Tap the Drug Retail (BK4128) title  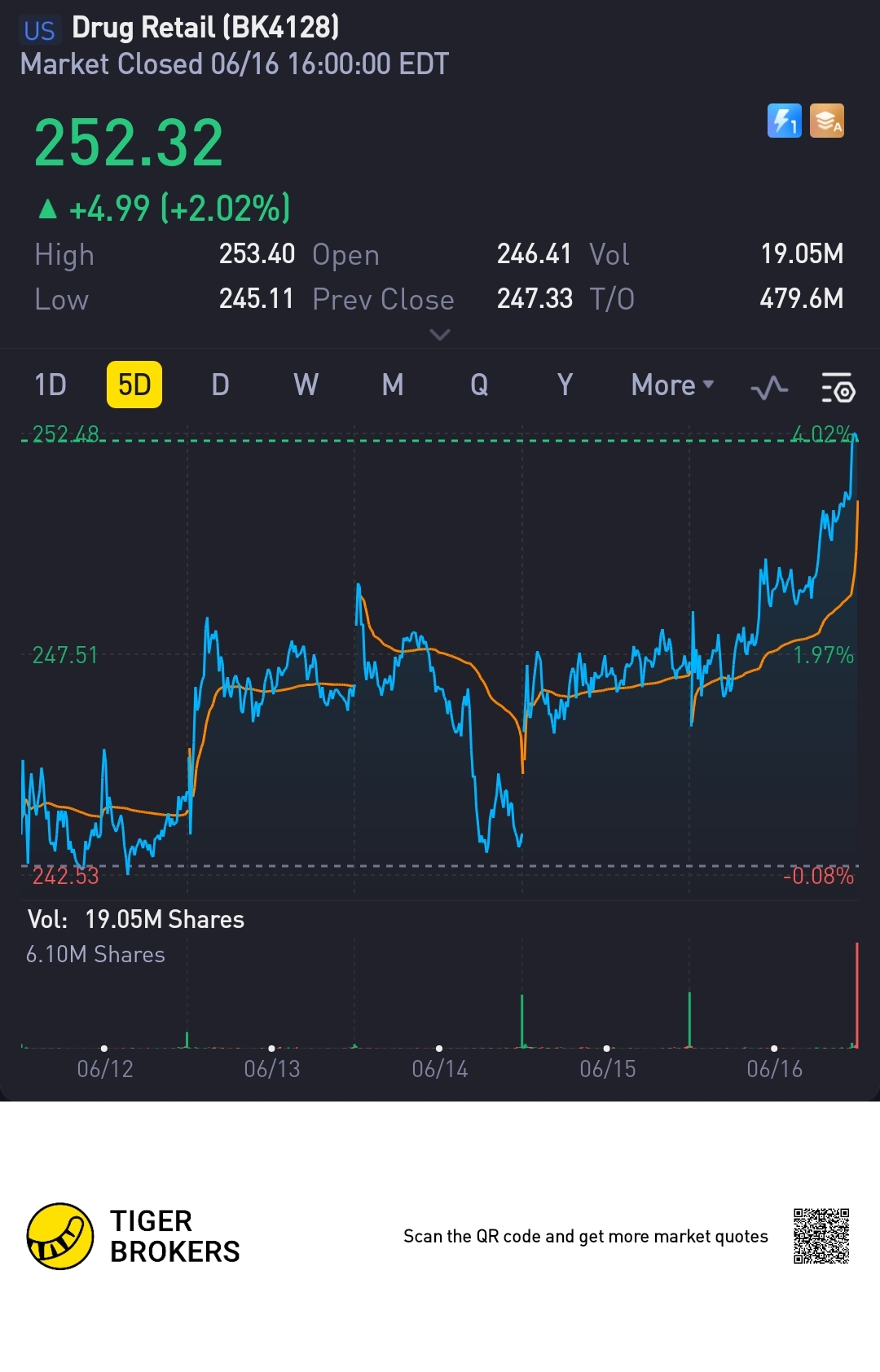205,28
